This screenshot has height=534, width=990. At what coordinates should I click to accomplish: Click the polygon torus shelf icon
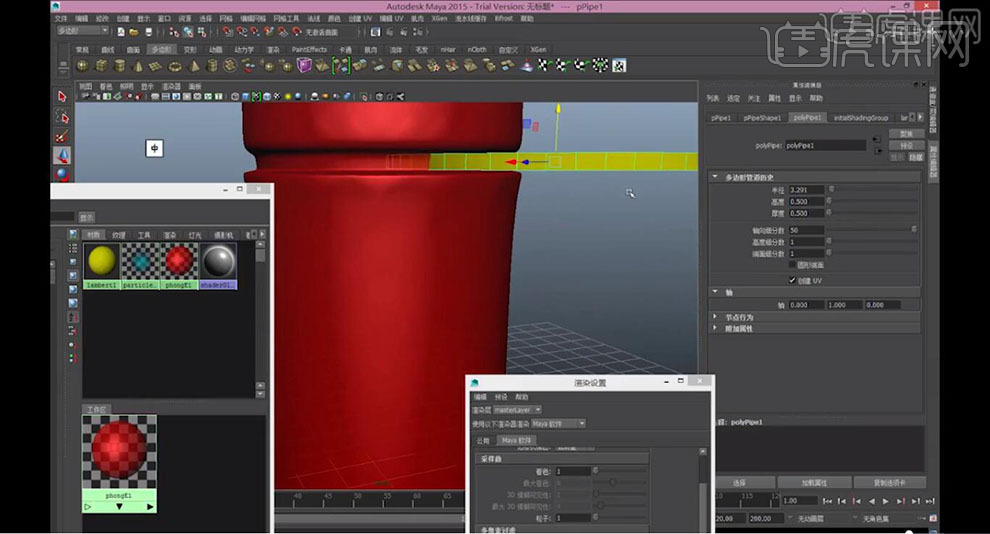pyautogui.click(x=175, y=65)
